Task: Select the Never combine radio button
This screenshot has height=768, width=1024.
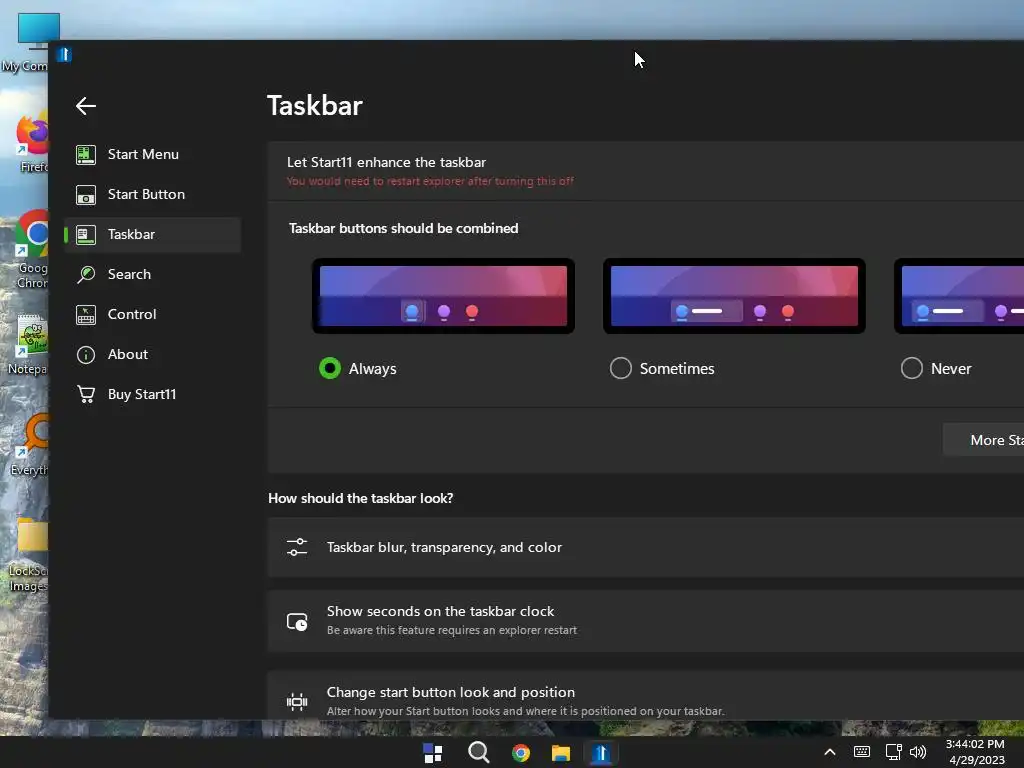Action: point(912,368)
